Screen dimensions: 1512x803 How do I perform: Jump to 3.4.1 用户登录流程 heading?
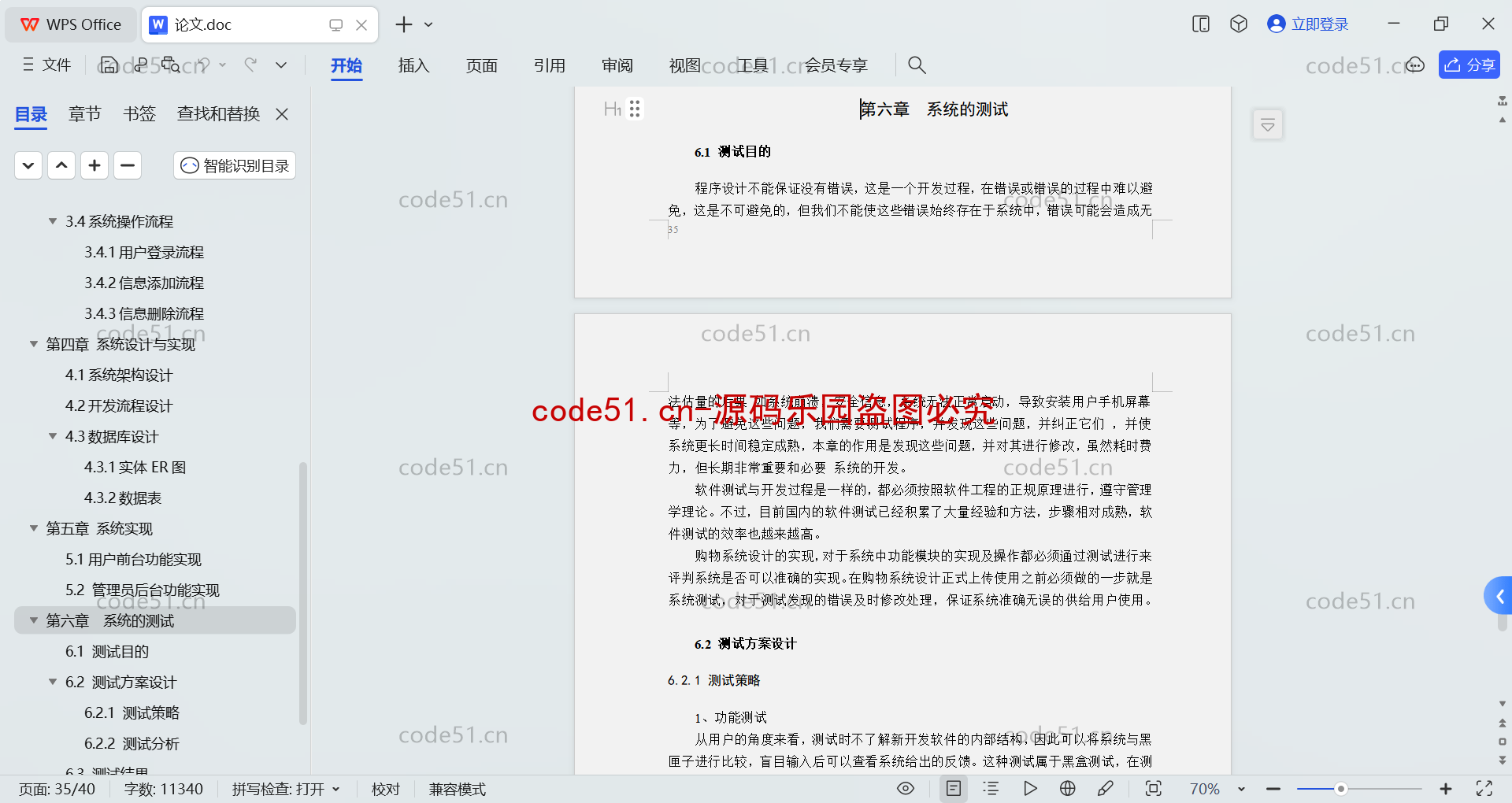[144, 252]
